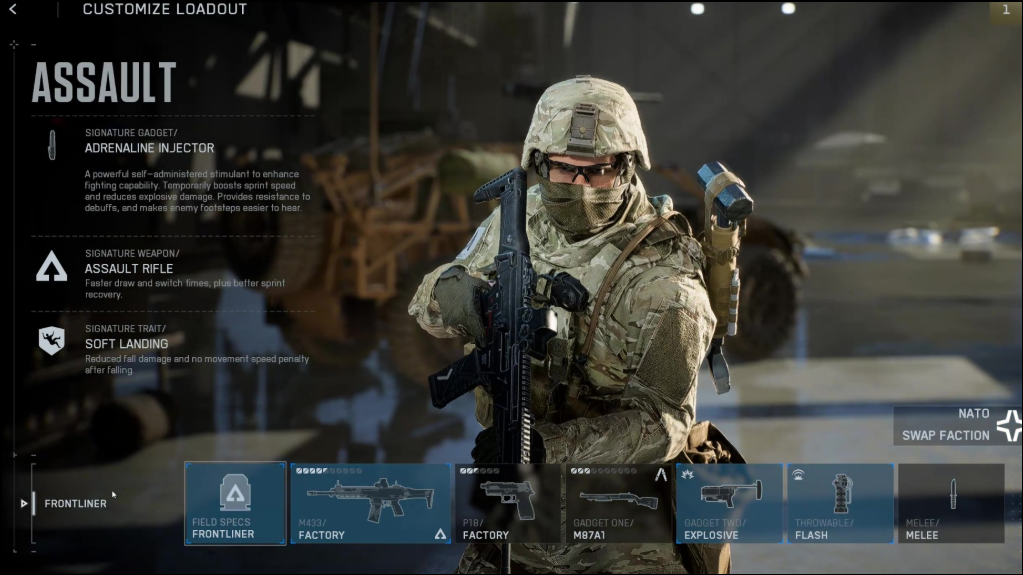Click the Assault Rifle signature weapon title
1023x575 pixels.
[129, 268]
